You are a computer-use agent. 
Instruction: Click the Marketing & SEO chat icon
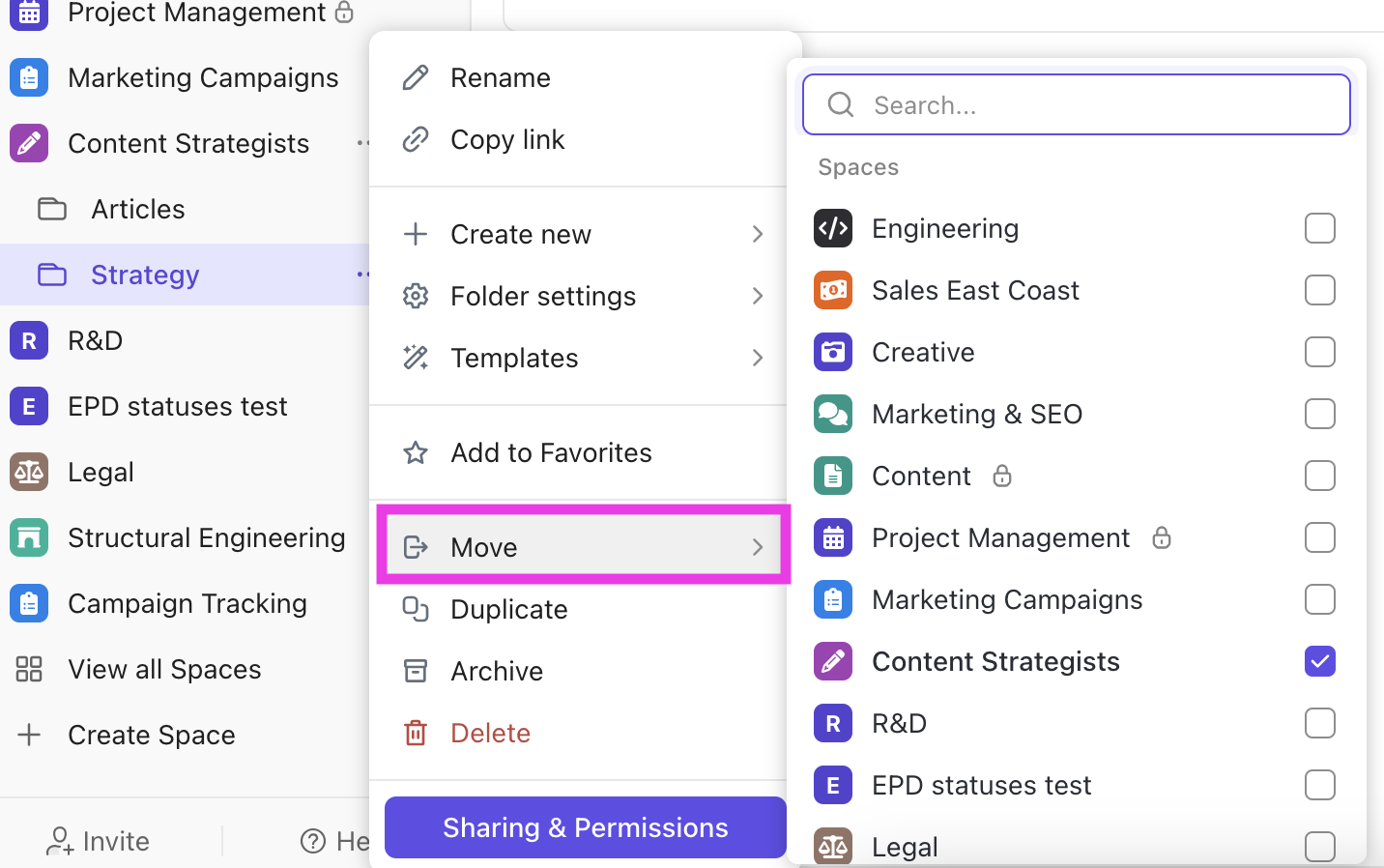(832, 415)
